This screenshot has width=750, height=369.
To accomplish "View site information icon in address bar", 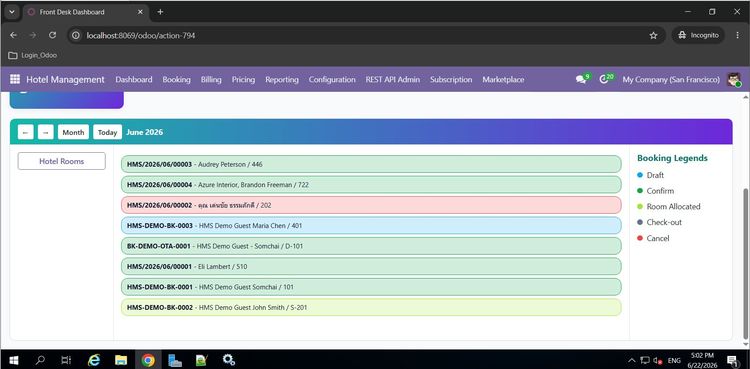I will 76,35.
